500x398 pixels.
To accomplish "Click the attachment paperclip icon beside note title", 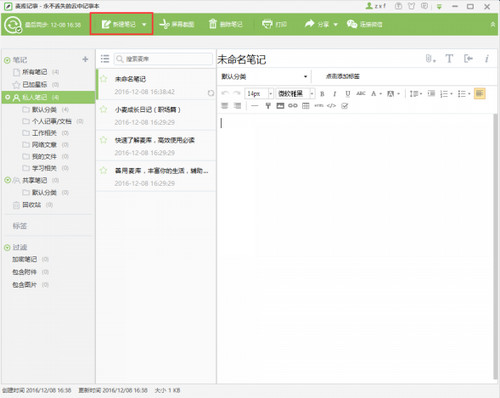I will 430,59.
